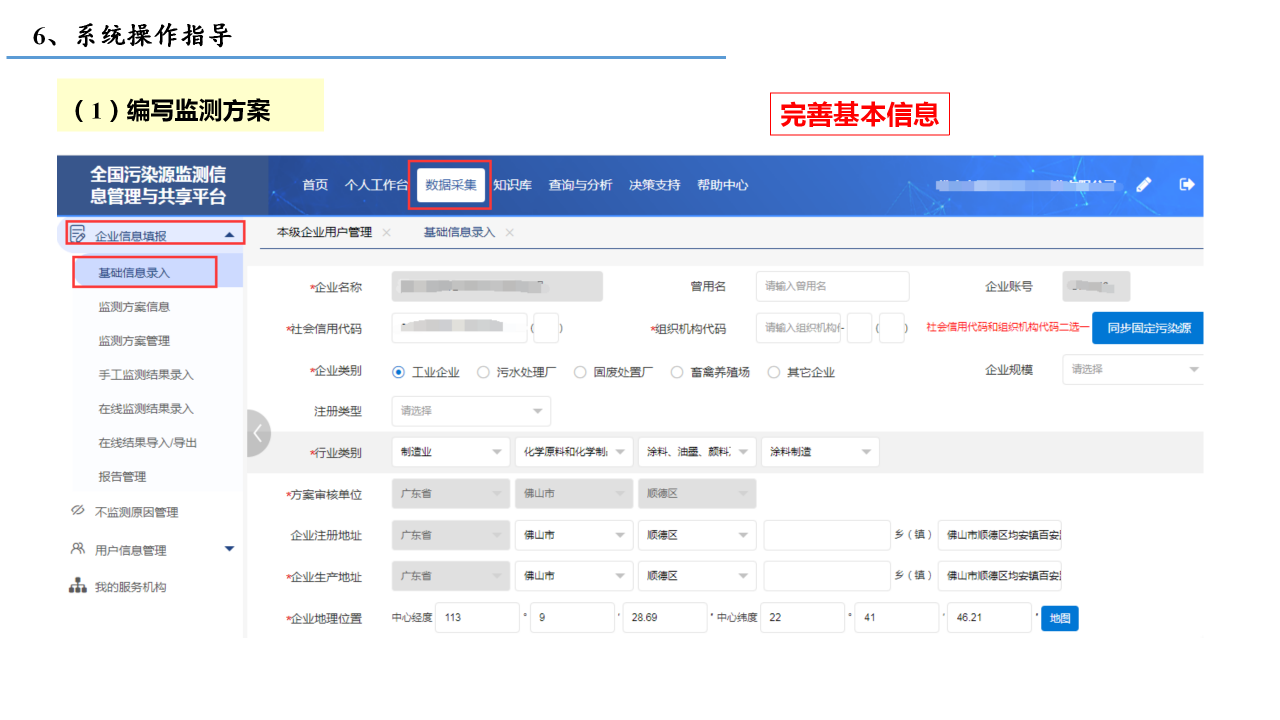Click the 同步固定污染源 button
The width and height of the screenshot is (1280, 720).
[x=1148, y=327]
